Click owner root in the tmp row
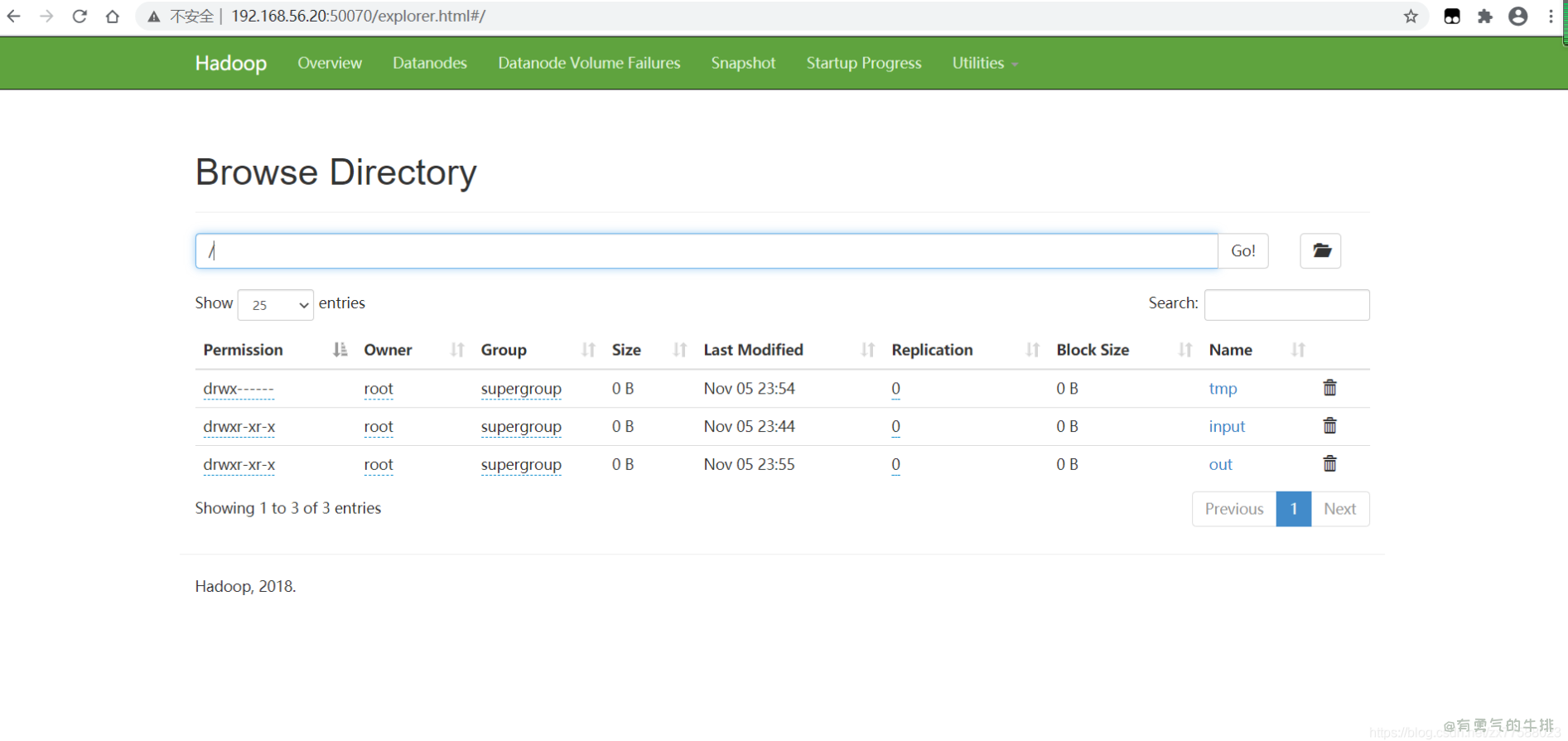Viewport: 1568px width, 741px height. click(379, 389)
